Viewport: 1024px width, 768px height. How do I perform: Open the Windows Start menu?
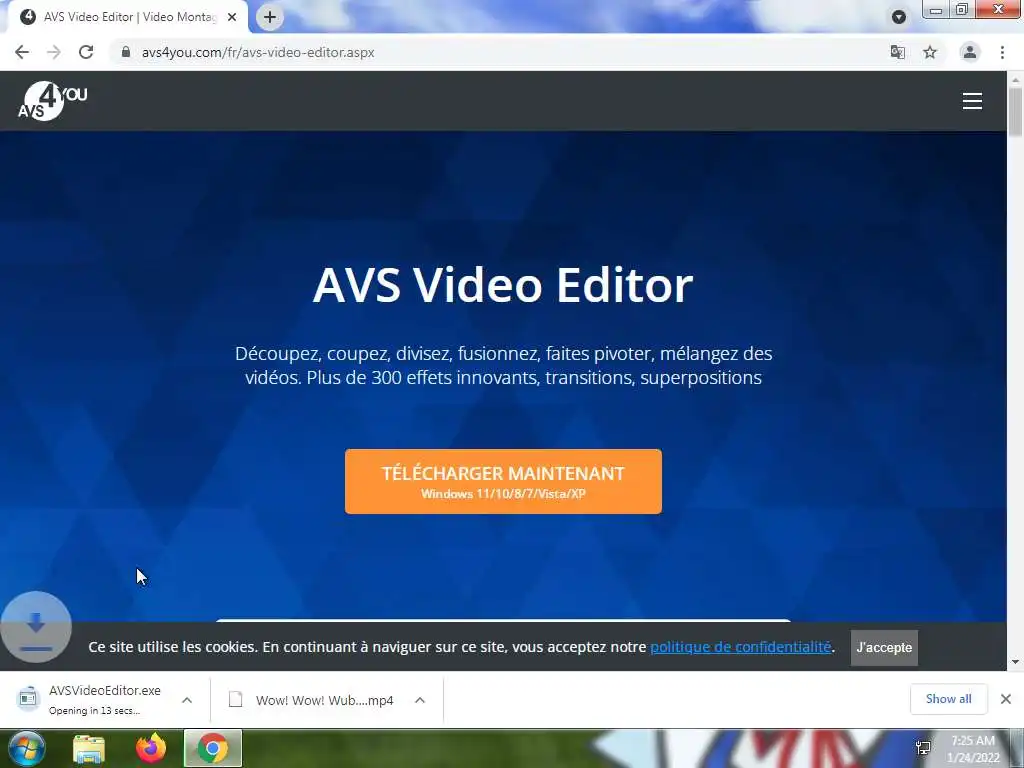(27, 748)
